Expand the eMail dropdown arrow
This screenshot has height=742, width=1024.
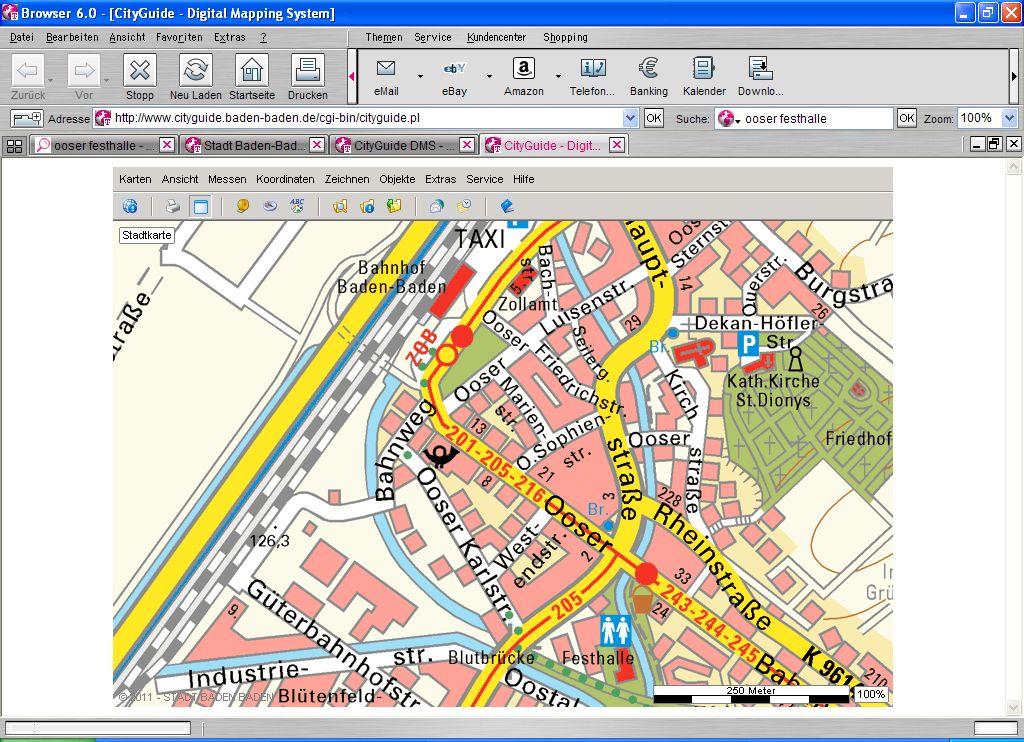(x=420, y=76)
